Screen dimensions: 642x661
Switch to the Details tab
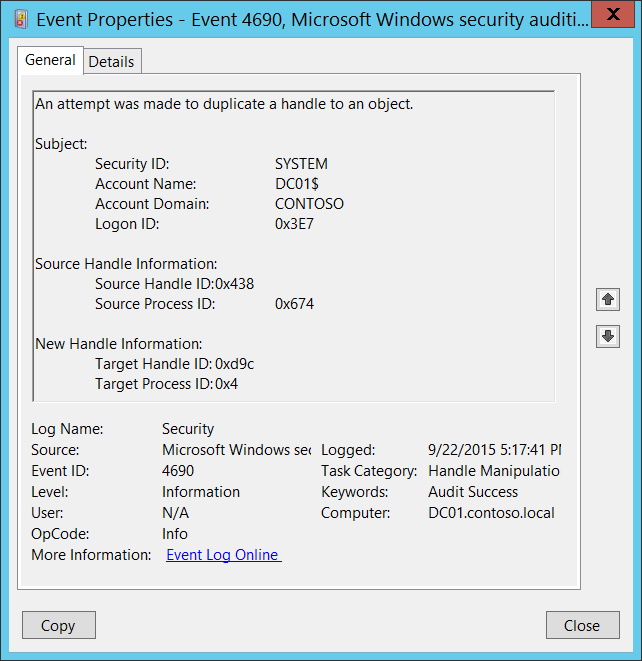click(111, 61)
